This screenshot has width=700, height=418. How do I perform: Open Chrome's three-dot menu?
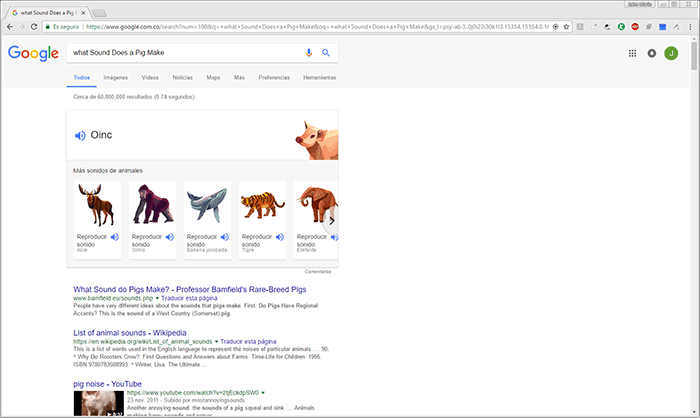click(690, 27)
